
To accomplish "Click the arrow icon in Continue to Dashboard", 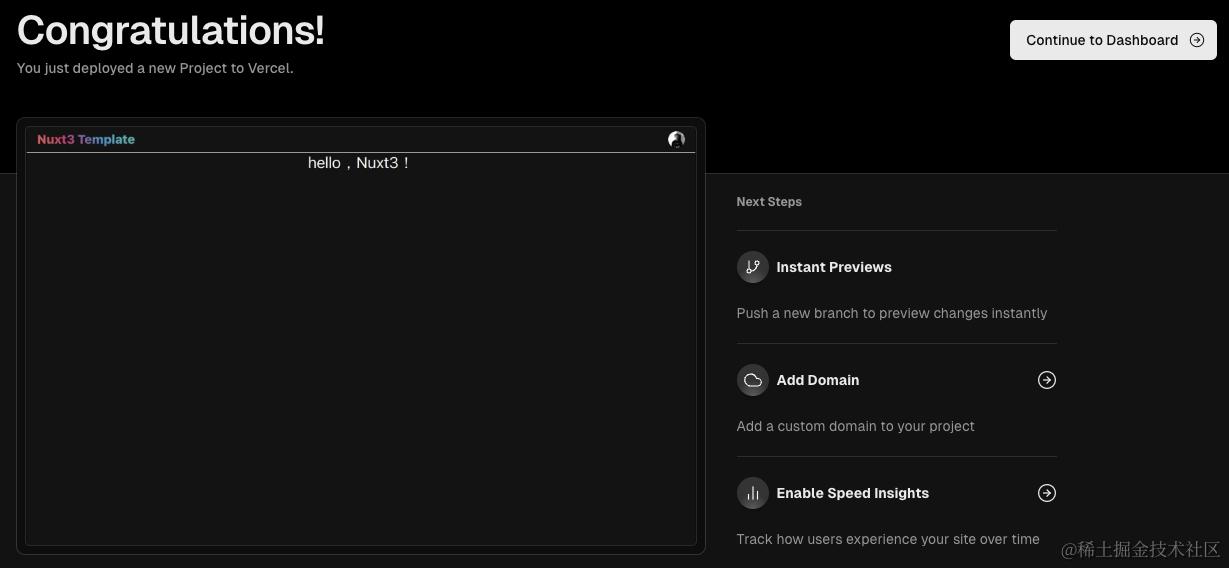I will (1197, 40).
